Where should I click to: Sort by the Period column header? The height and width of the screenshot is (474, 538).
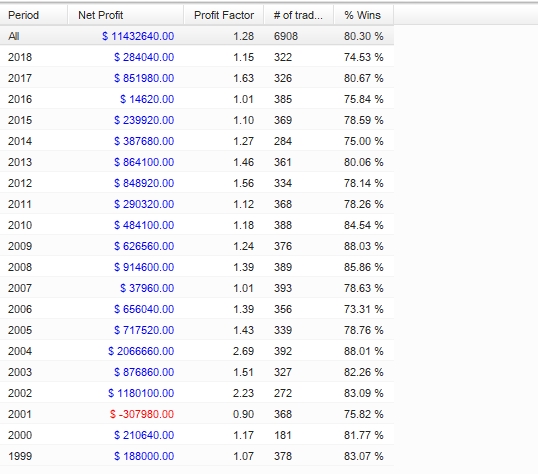point(34,15)
